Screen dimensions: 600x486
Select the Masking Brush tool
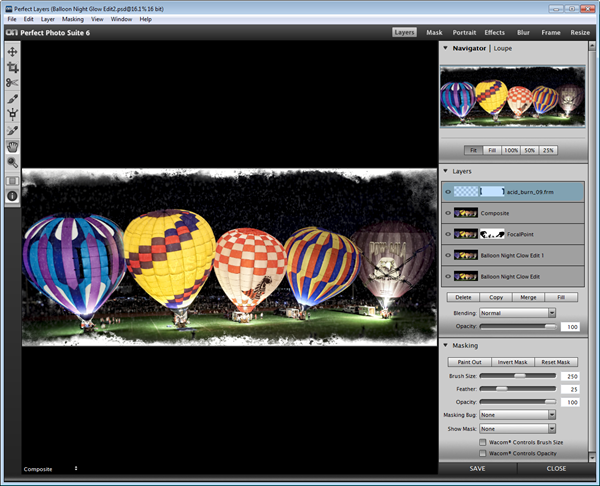click(12, 99)
